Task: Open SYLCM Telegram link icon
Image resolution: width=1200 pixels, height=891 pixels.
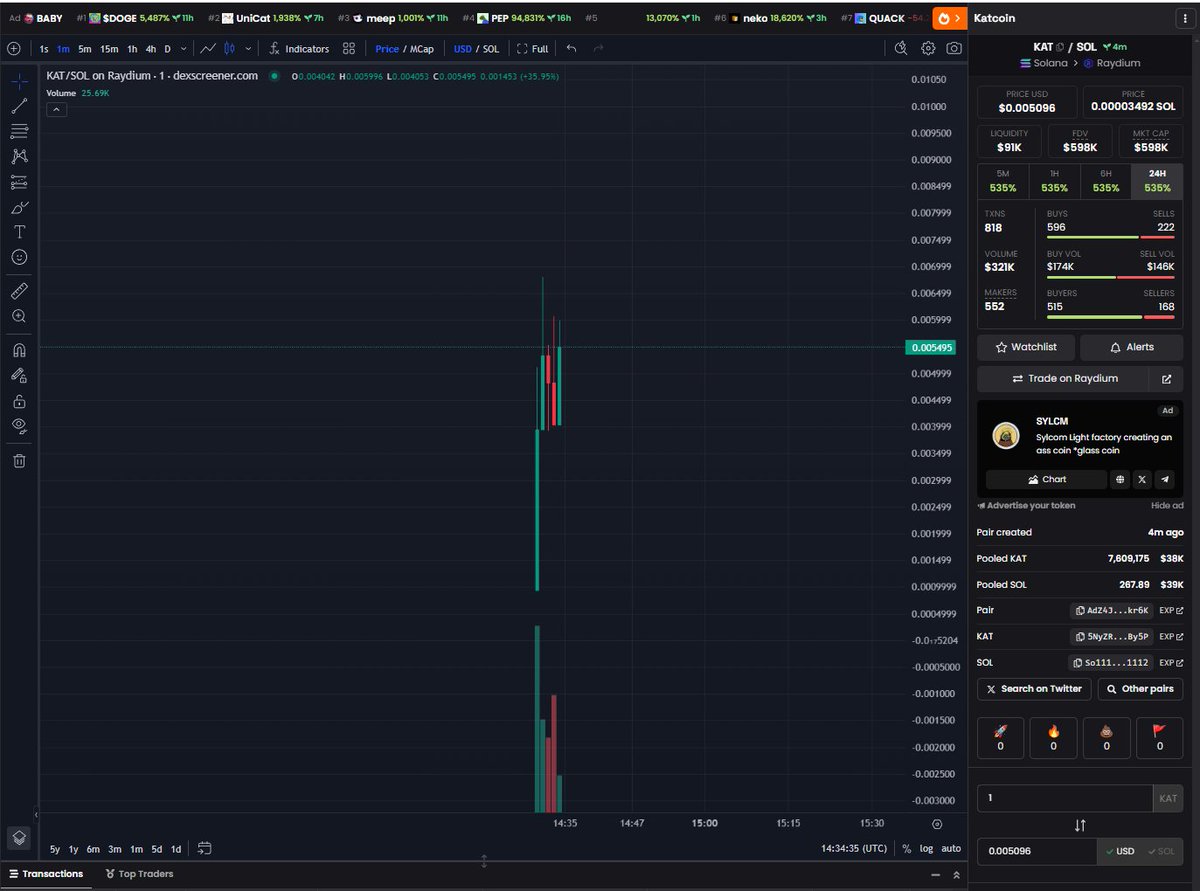Action: [1165, 479]
